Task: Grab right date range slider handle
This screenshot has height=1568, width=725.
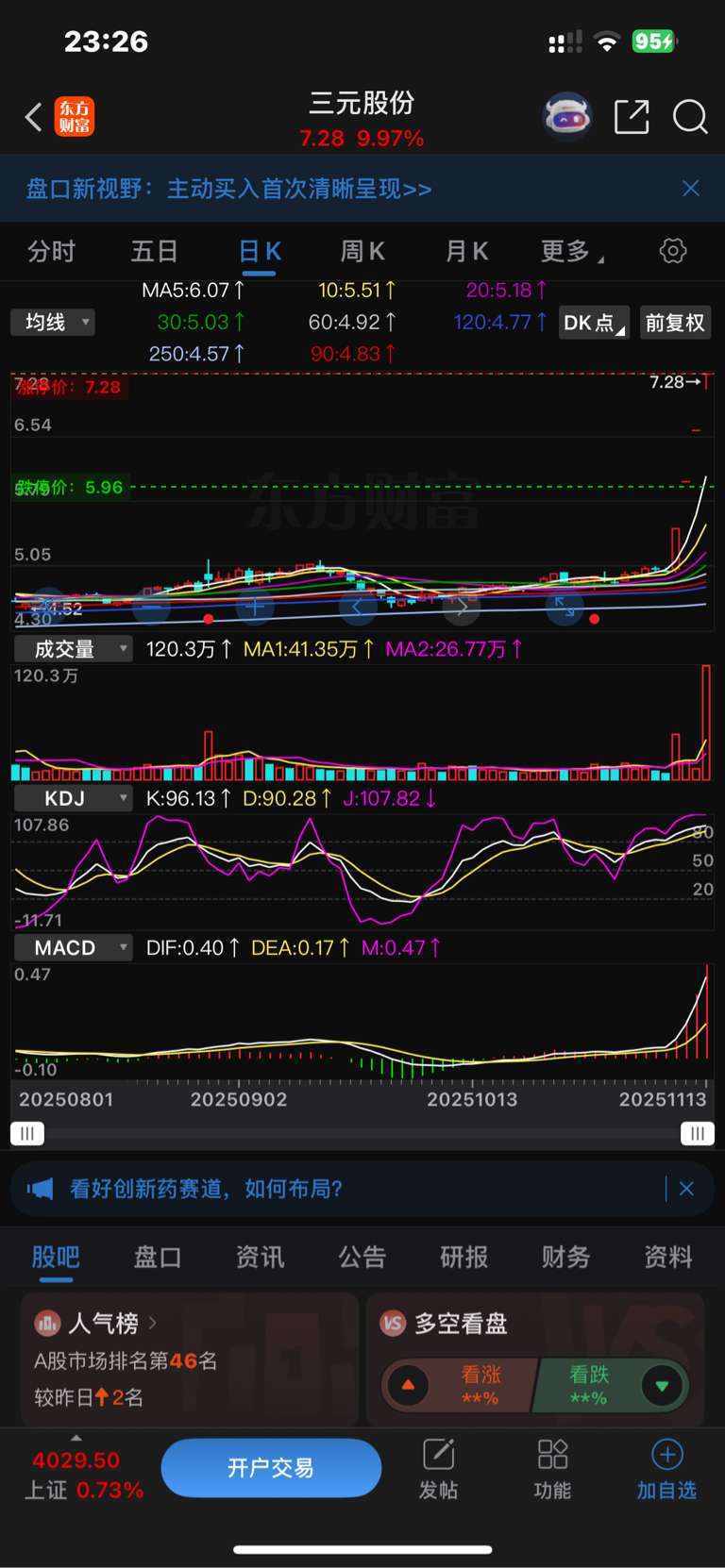Action: [x=698, y=1133]
